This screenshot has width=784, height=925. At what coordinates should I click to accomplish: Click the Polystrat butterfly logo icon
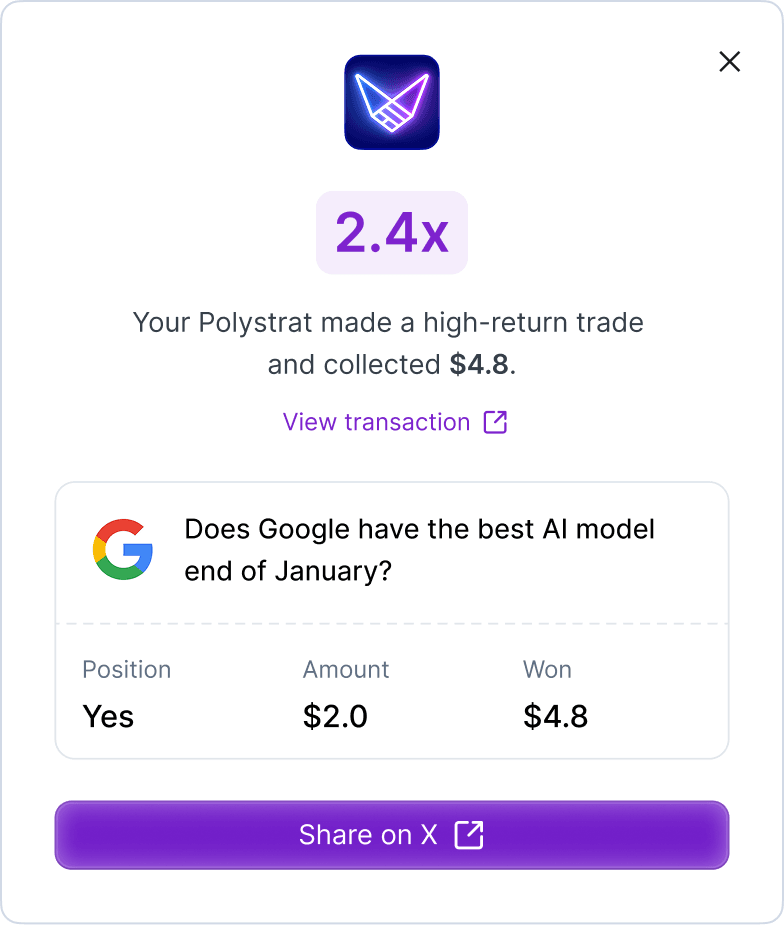[x=392, y=103]
